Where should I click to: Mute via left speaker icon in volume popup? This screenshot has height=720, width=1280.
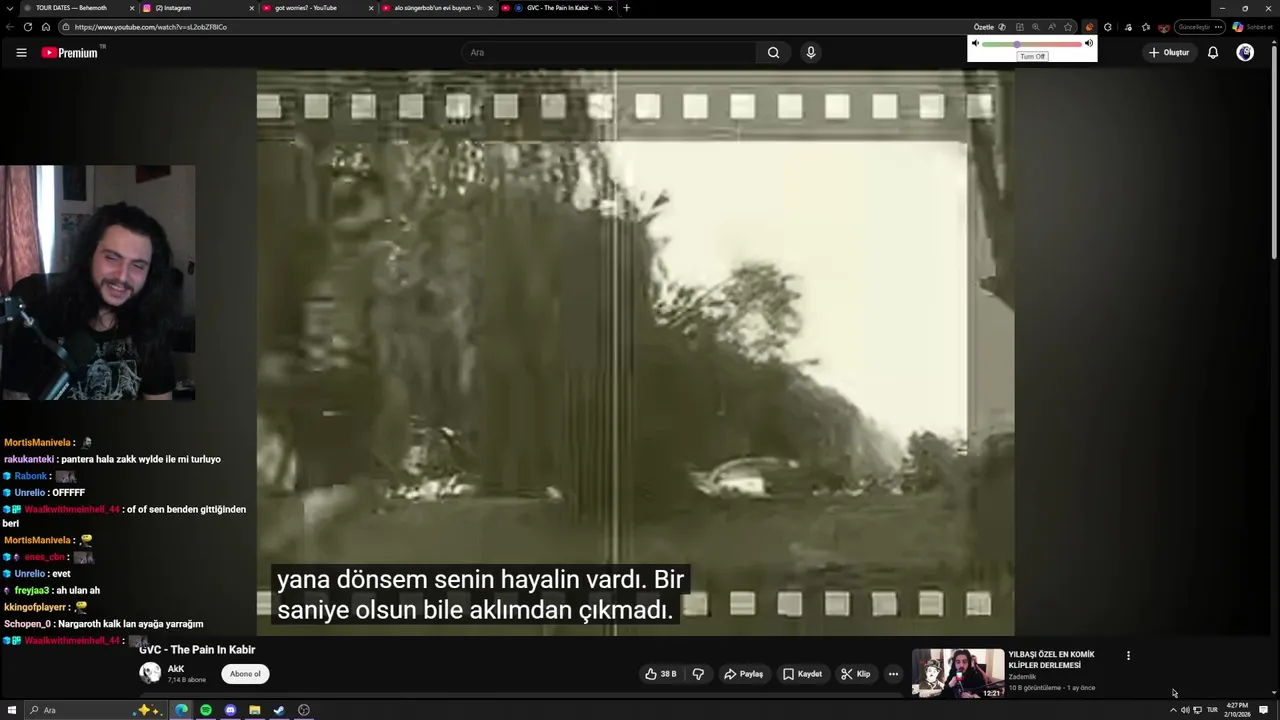(x=975, y=43)
